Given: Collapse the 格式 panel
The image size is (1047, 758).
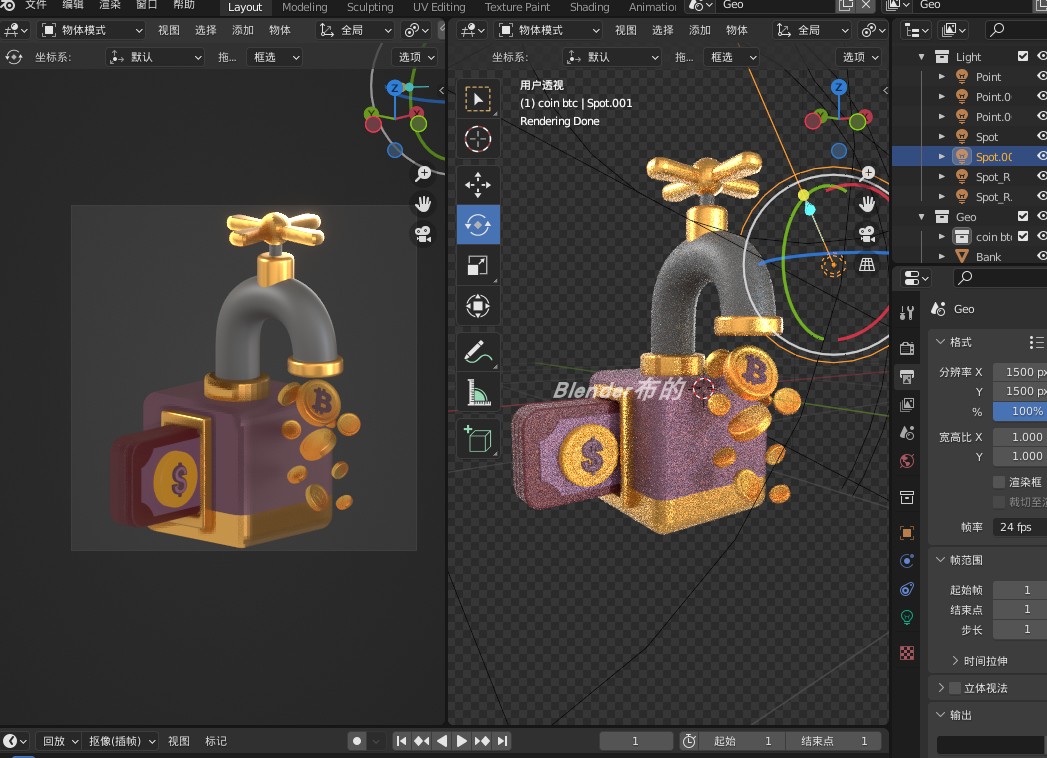Looking at the screenshot, I should click(x=940, y=342).
